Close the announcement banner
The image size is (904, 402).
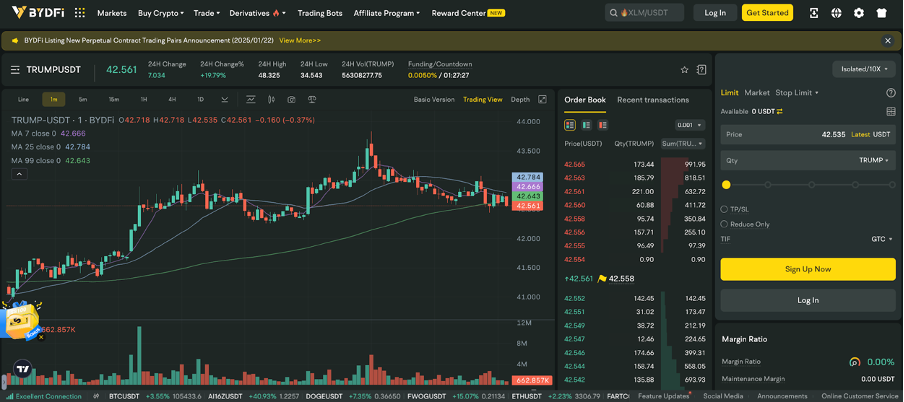888,40
